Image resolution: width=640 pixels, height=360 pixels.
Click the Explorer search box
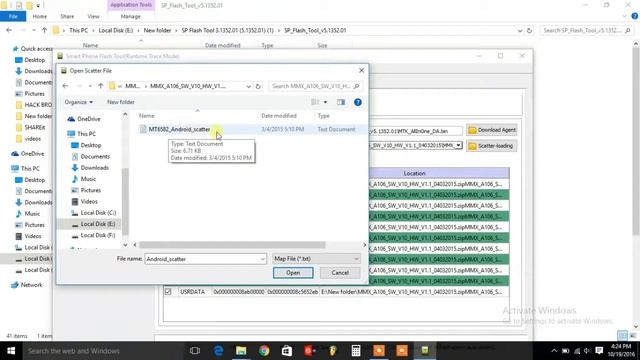coord(587,31)
